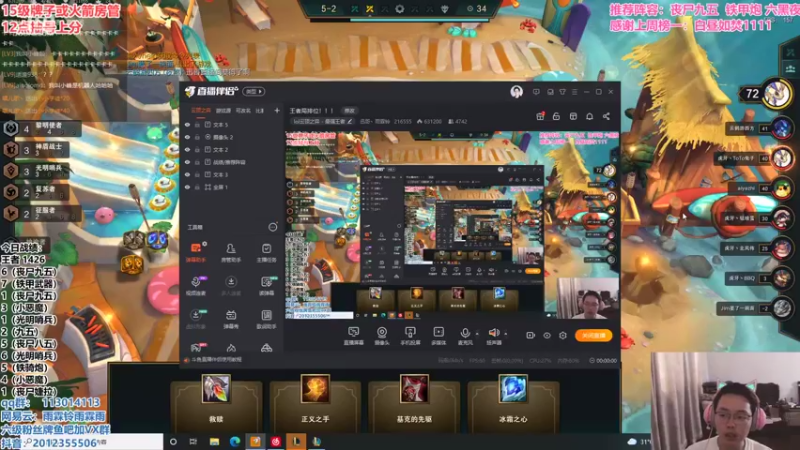Hide the 文本 5 layer
800x450 pixels.
pyautogui.click(x=187, y=124)
